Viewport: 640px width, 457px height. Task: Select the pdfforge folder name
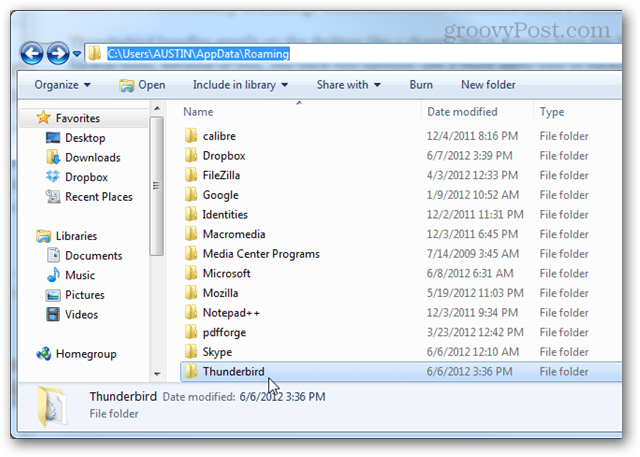224,332
